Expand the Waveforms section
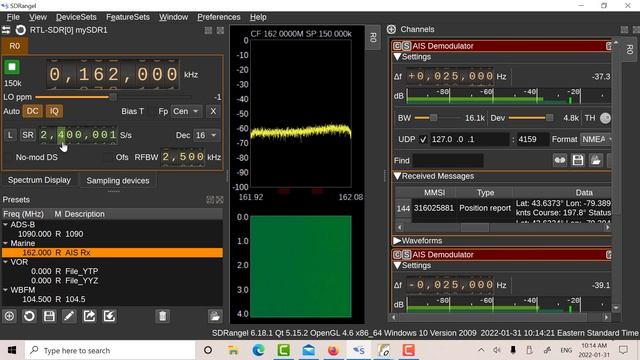This screenshot has height=360, width=640. click(x=397, y=241)
